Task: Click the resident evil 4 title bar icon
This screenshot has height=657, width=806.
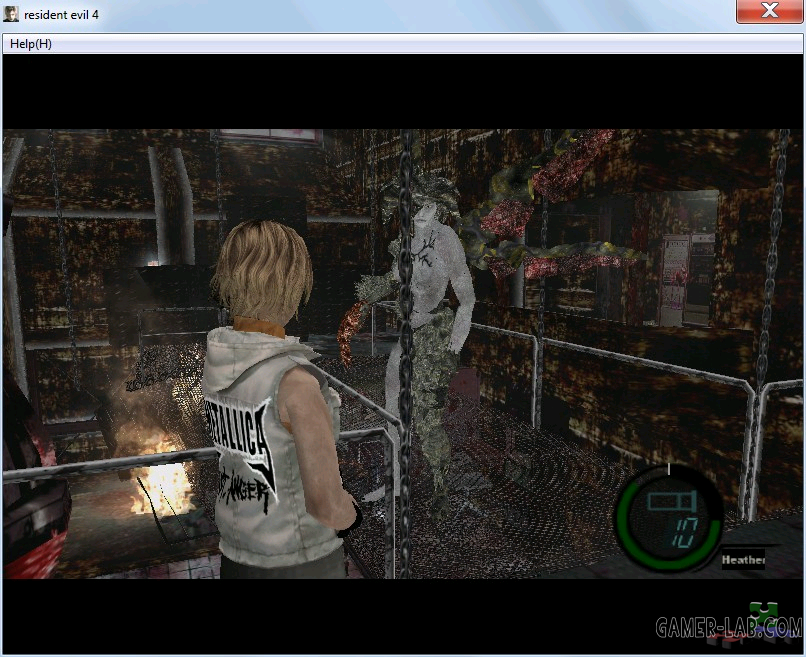Action: pyautogui.click(x=11, y=14)
